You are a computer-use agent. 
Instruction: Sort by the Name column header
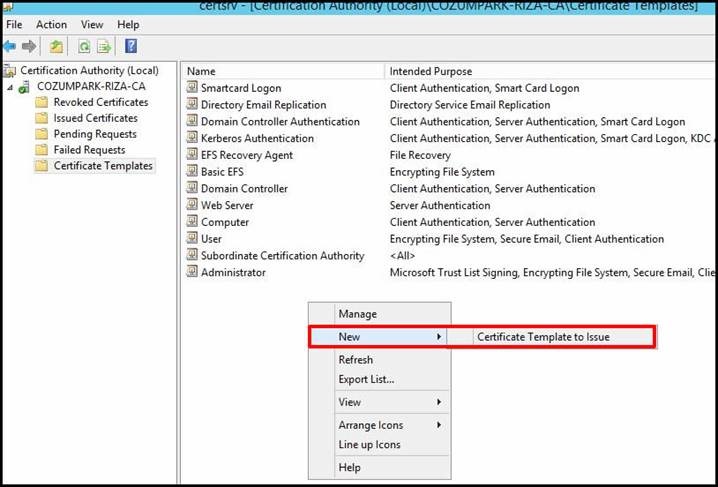(284, 71)
